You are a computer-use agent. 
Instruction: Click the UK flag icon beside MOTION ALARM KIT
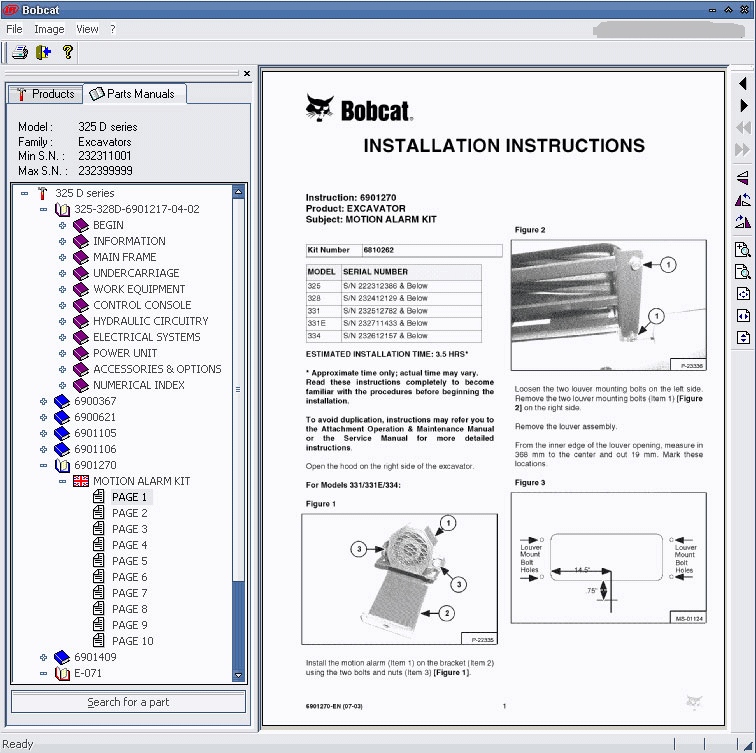(x=81, y=481)
